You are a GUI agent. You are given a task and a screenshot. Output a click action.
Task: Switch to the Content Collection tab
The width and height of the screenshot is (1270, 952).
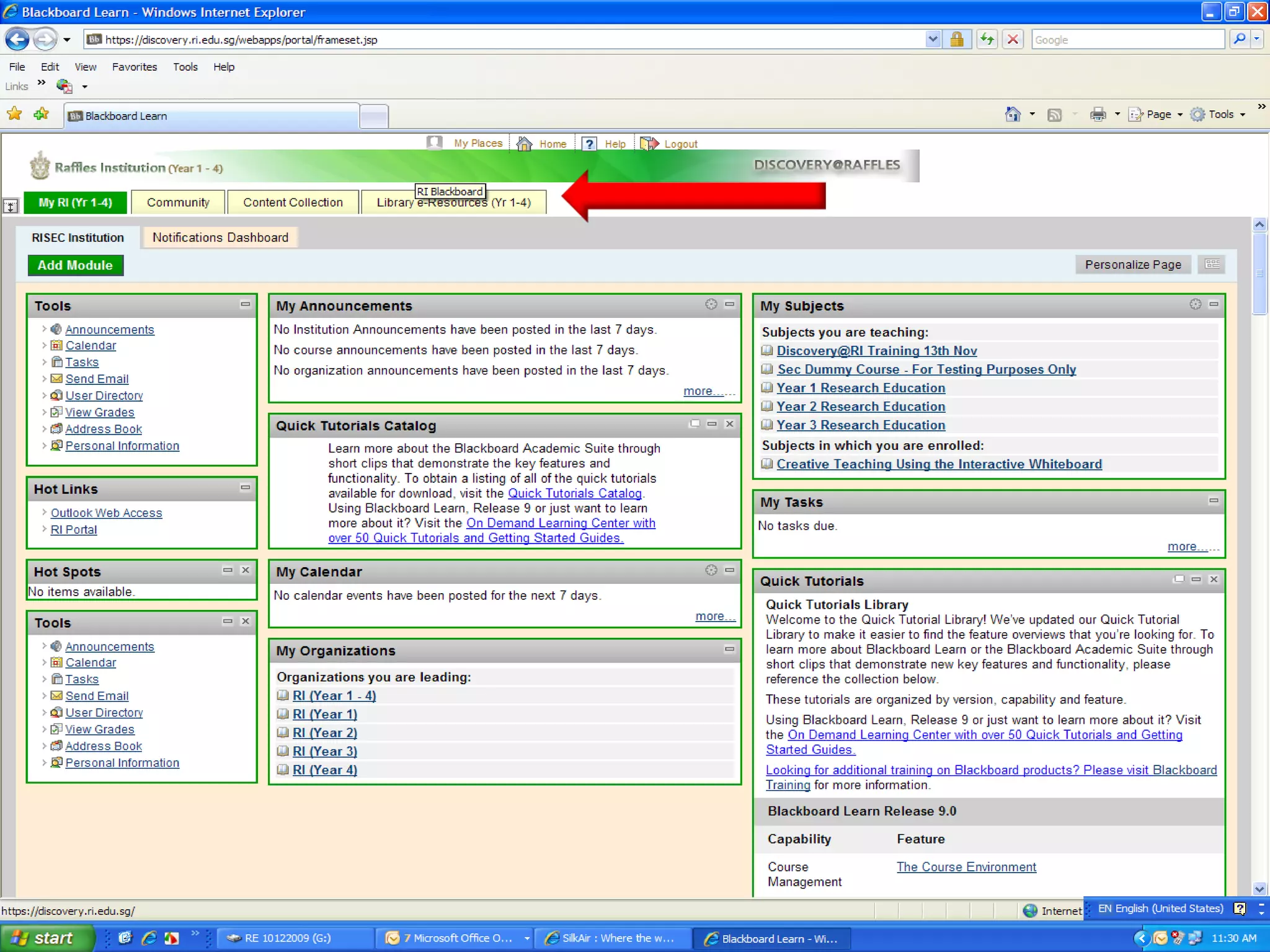click(x=293, y=203)
